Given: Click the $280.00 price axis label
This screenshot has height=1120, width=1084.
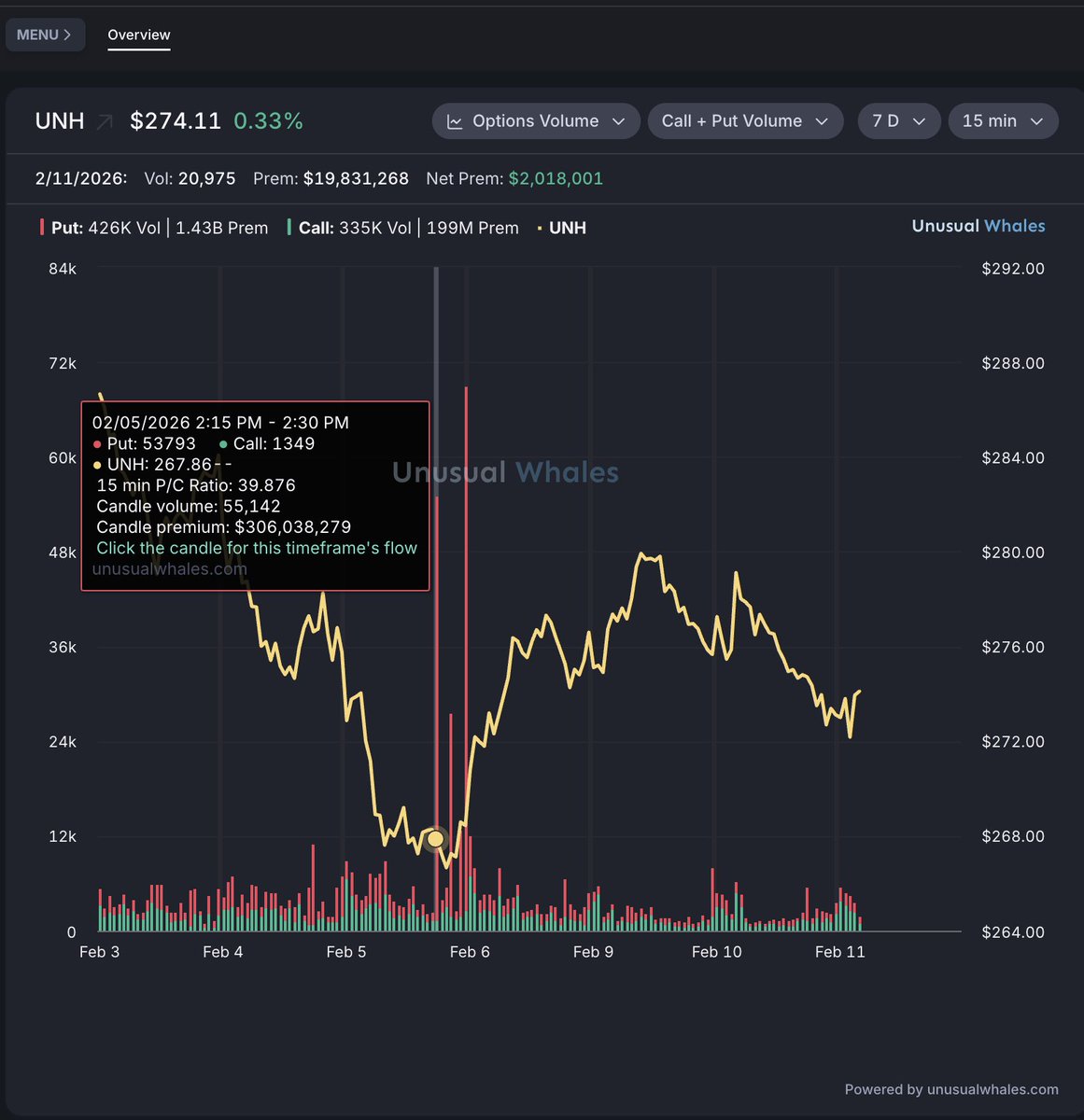Looking at the screenshot, I should pyautogui.click(x=1013, y=553).
